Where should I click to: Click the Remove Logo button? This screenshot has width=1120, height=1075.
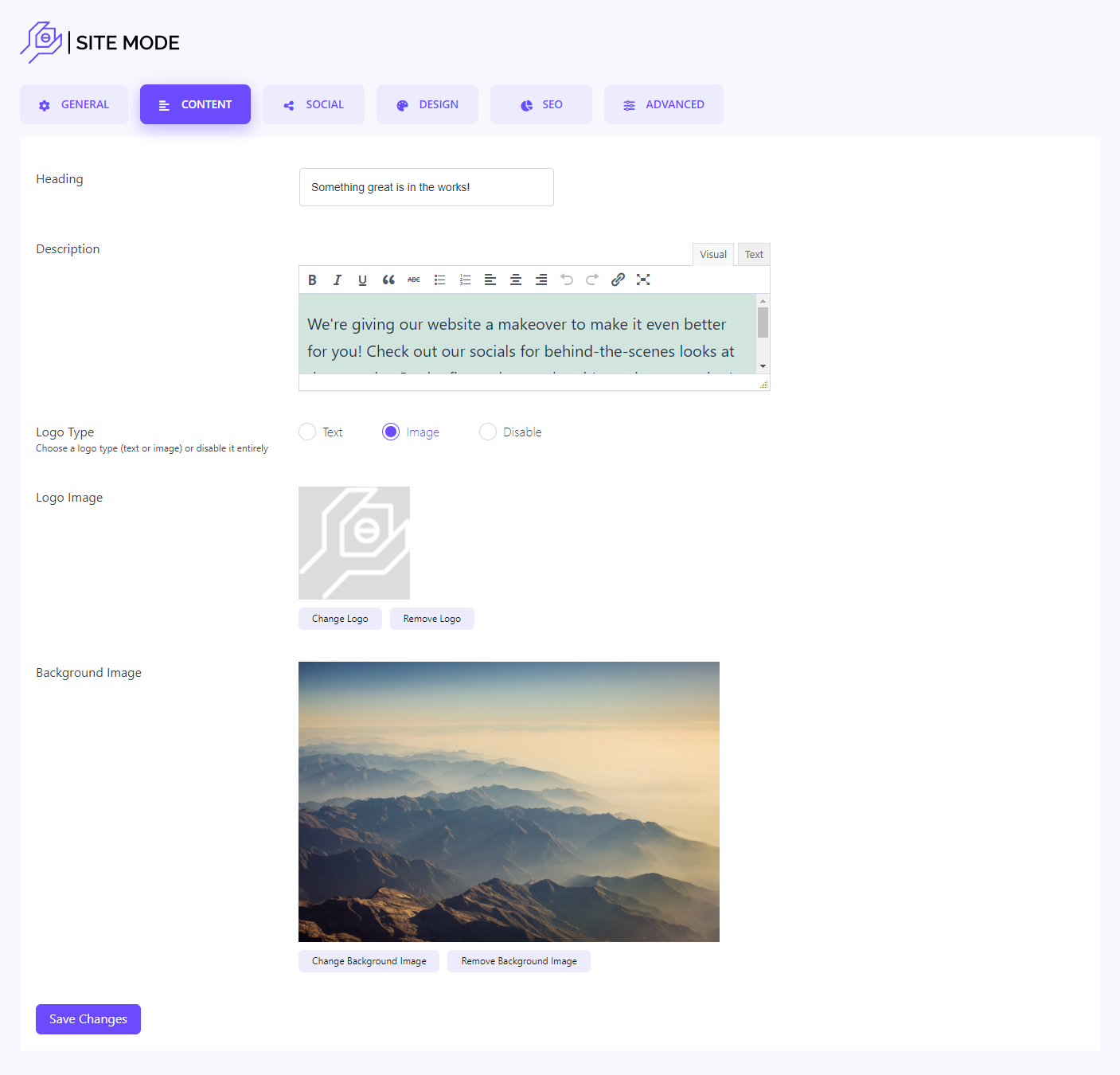coord(432,619)
